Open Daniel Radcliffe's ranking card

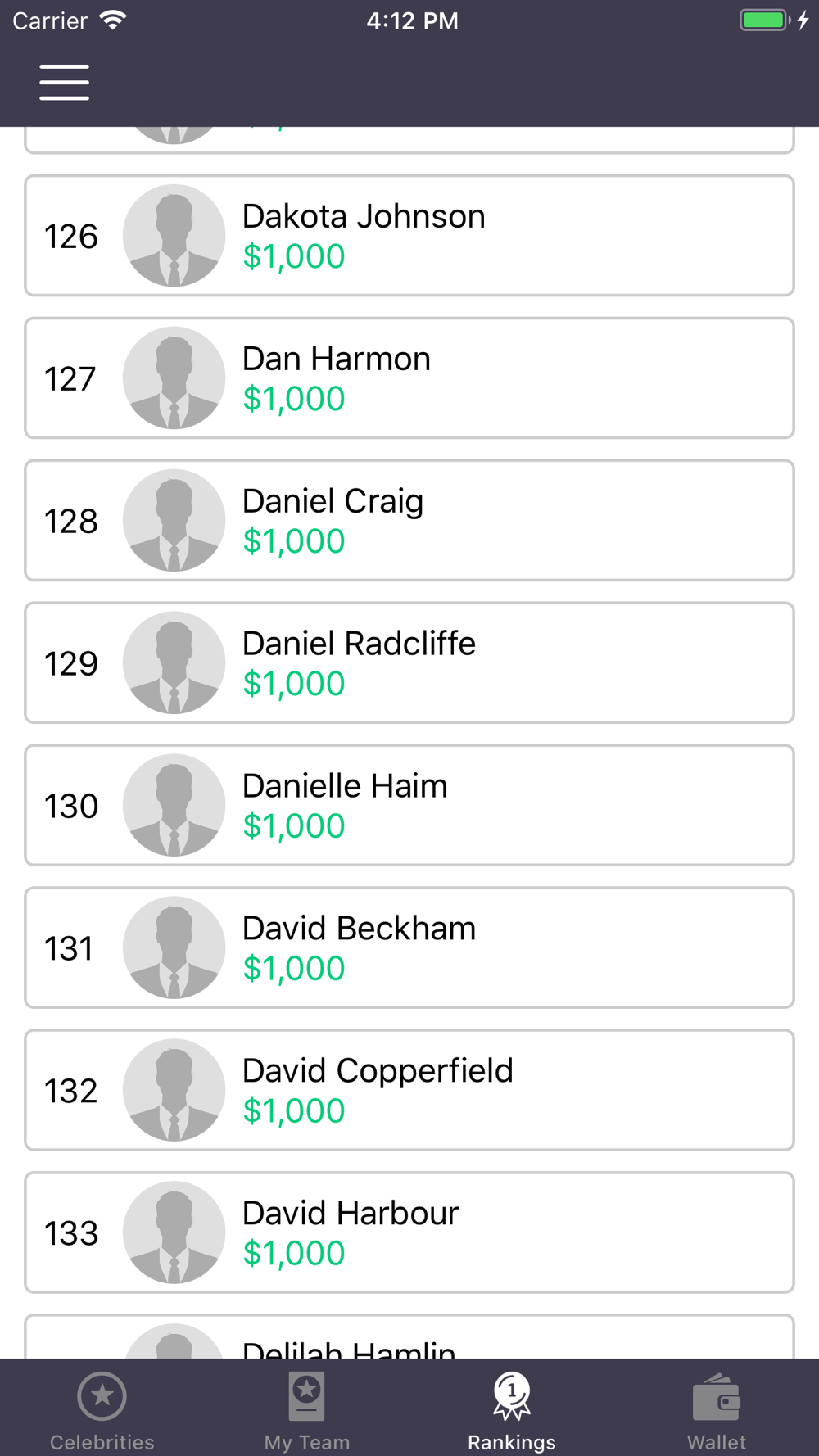point(409,663)
